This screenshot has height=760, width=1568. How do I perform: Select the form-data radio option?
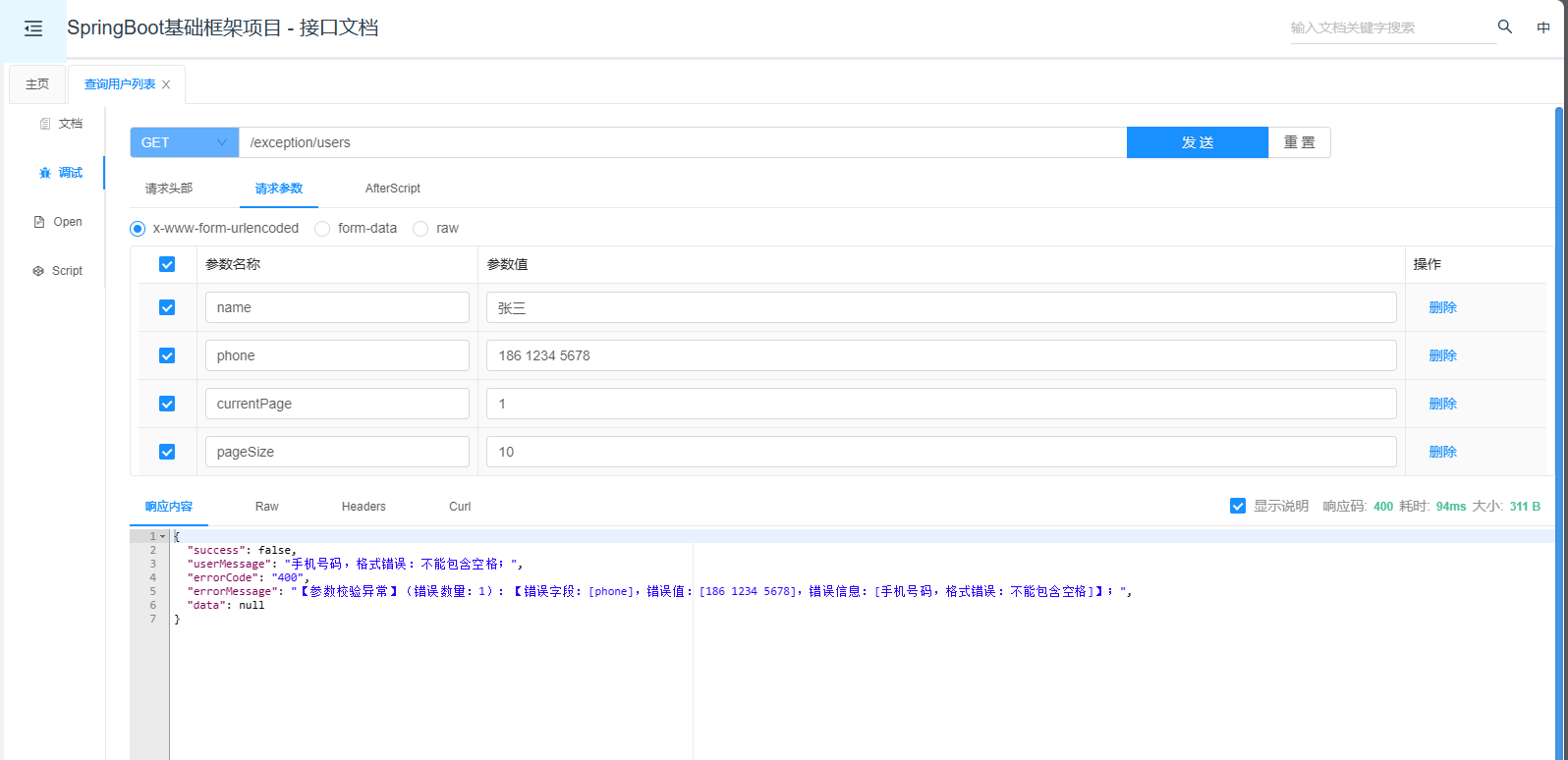pyautogui.click(x=322, y=228)
